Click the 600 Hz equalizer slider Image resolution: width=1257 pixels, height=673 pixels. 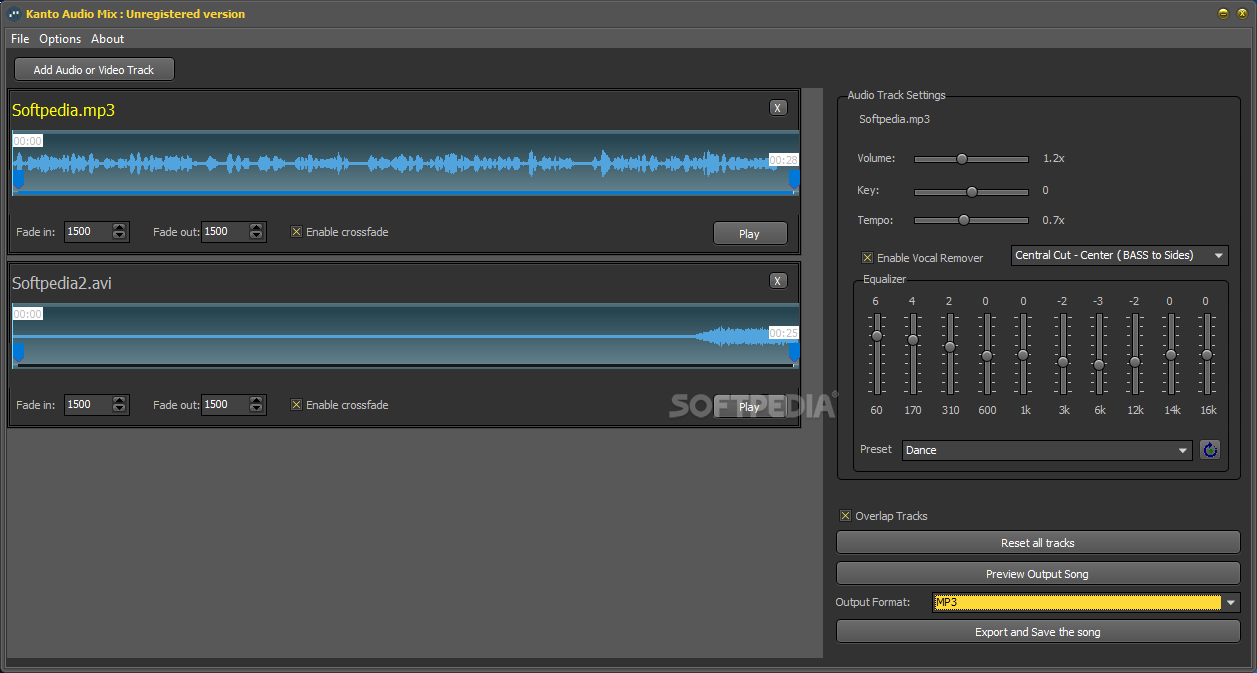click(986, 354)
